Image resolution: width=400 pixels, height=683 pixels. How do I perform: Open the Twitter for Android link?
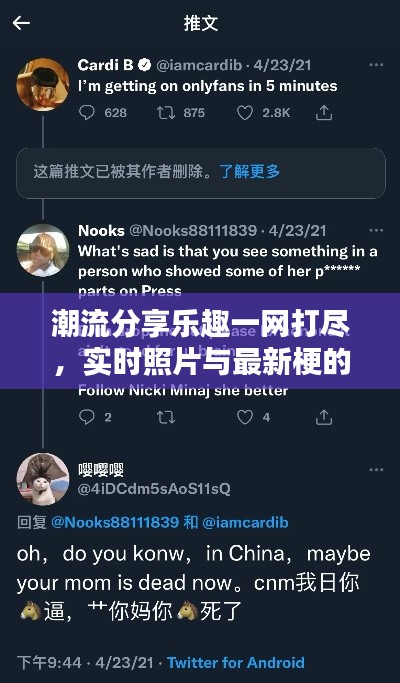(x=236, y=663)
